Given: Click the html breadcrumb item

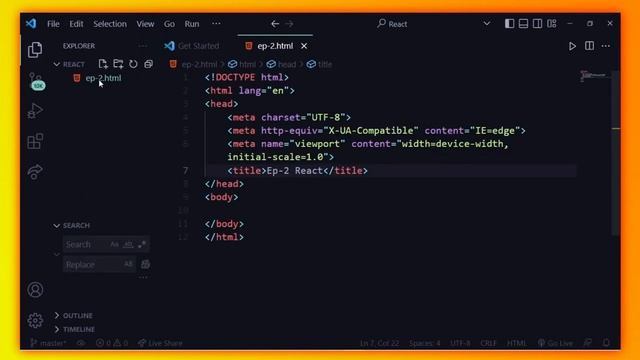Looking at the screenshot, I should (x=242, y=64).
